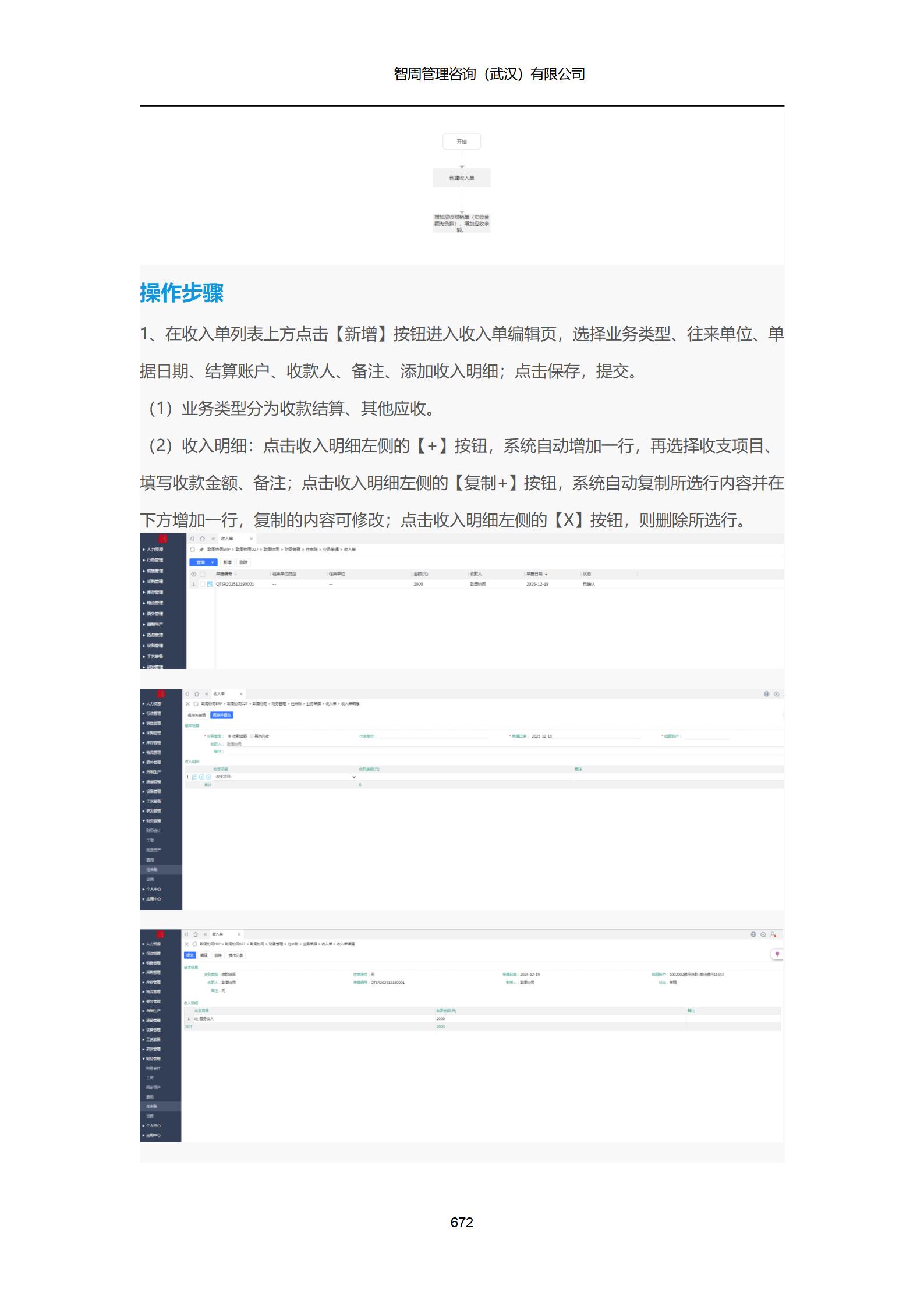Click the back arrow icon on the 收入单详情 page
The width and height of the screenshot is (924, 1307).
[186, 934]
